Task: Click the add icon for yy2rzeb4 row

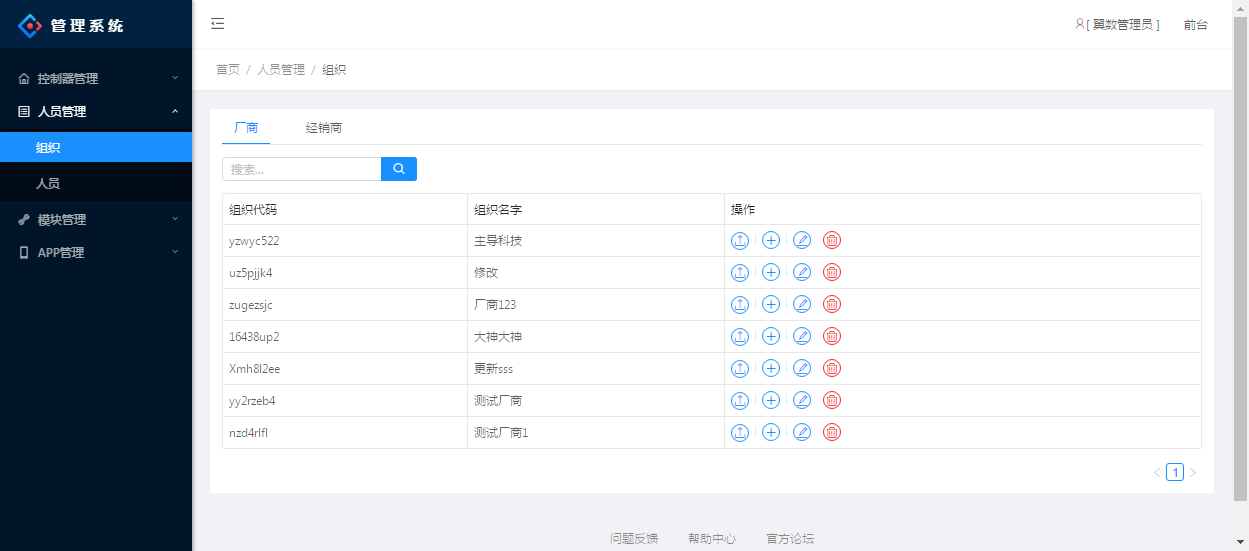Action: pyautogui.click(x=771, y=400)
